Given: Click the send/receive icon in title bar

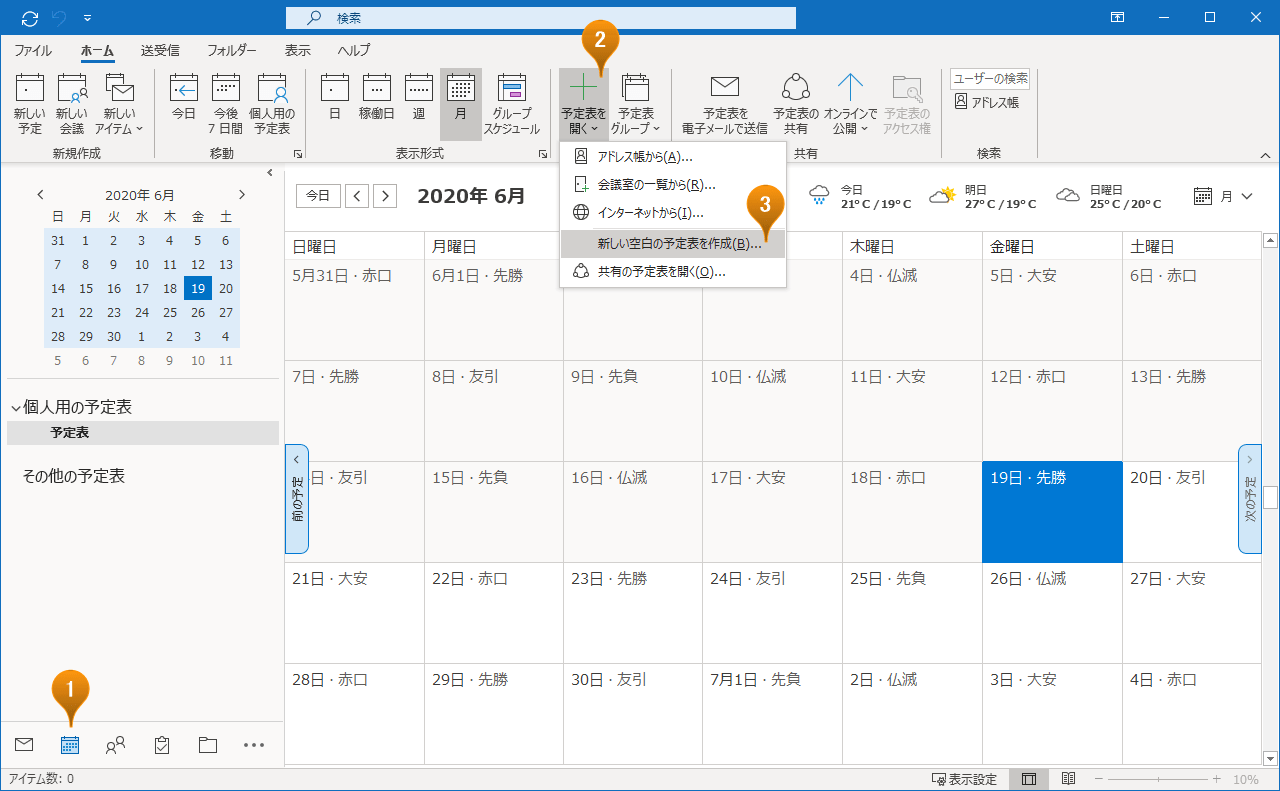Looking at the screenshot, I should tap(30, 18).
